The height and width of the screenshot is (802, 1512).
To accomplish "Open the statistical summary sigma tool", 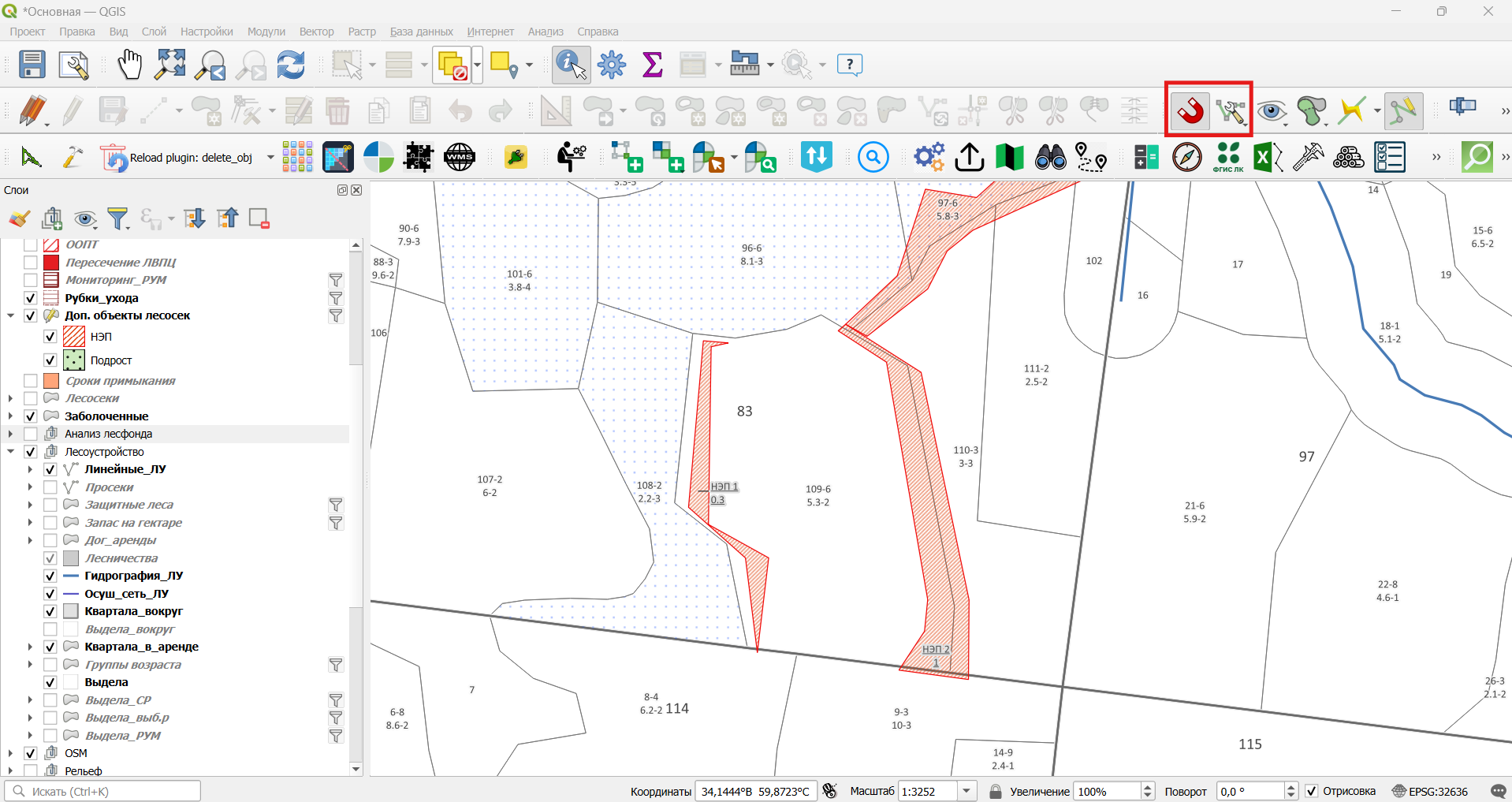I will [x=653, y=65].
